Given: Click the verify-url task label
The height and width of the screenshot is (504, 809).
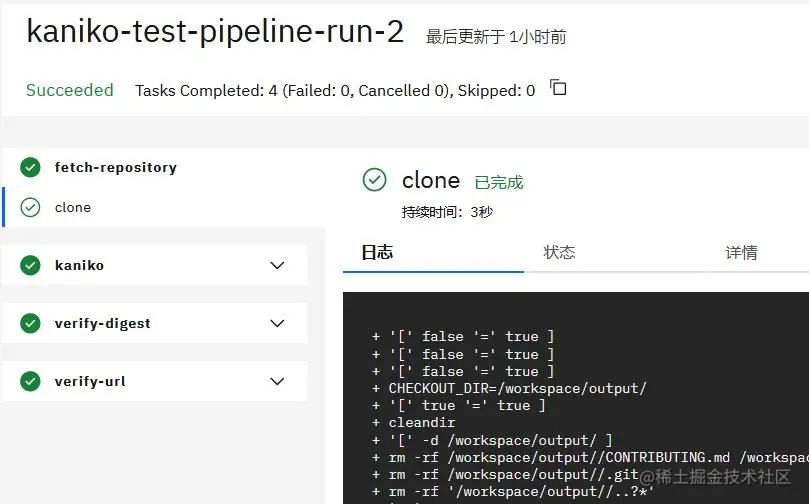Looking at the screenshot, I should coord(90,381).
